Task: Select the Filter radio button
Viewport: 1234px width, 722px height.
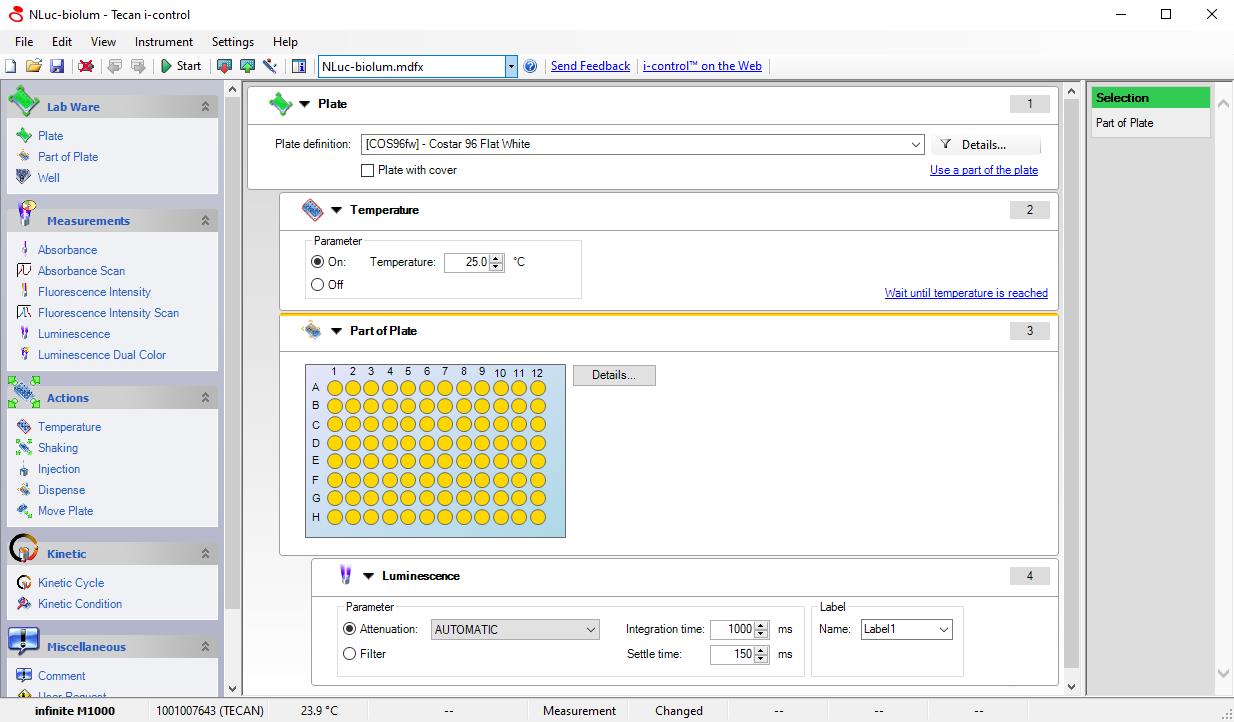Action: click(x=349, y=654)
